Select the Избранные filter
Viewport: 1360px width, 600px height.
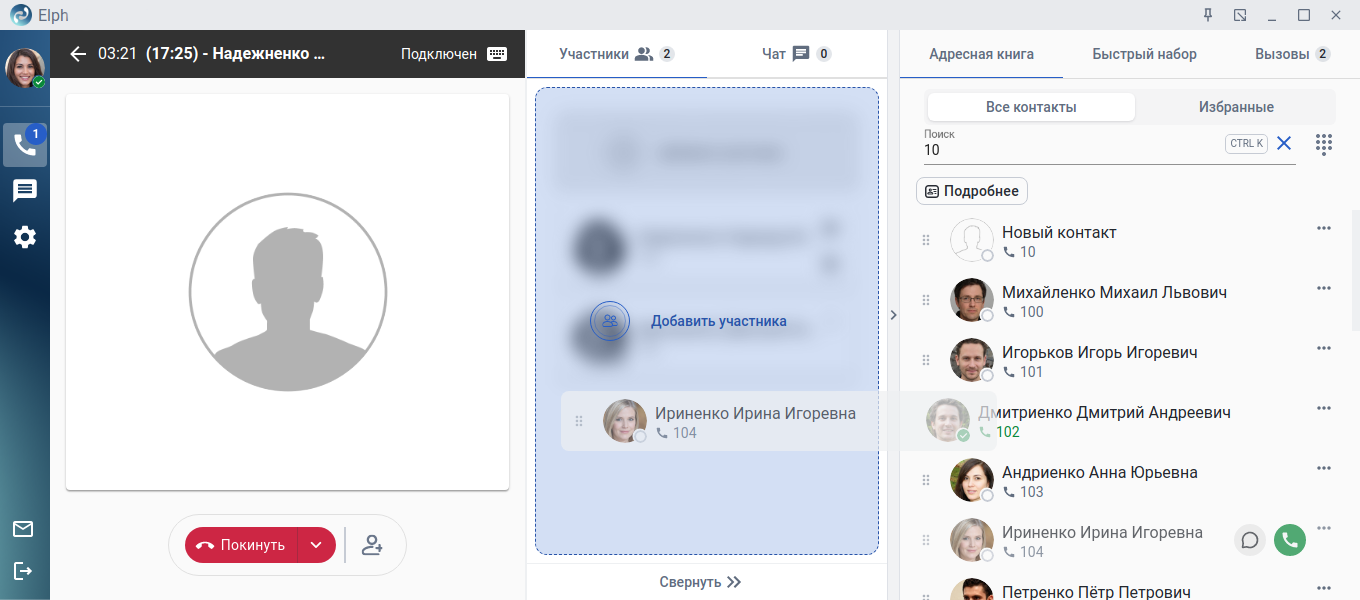tap(1236, 107)
